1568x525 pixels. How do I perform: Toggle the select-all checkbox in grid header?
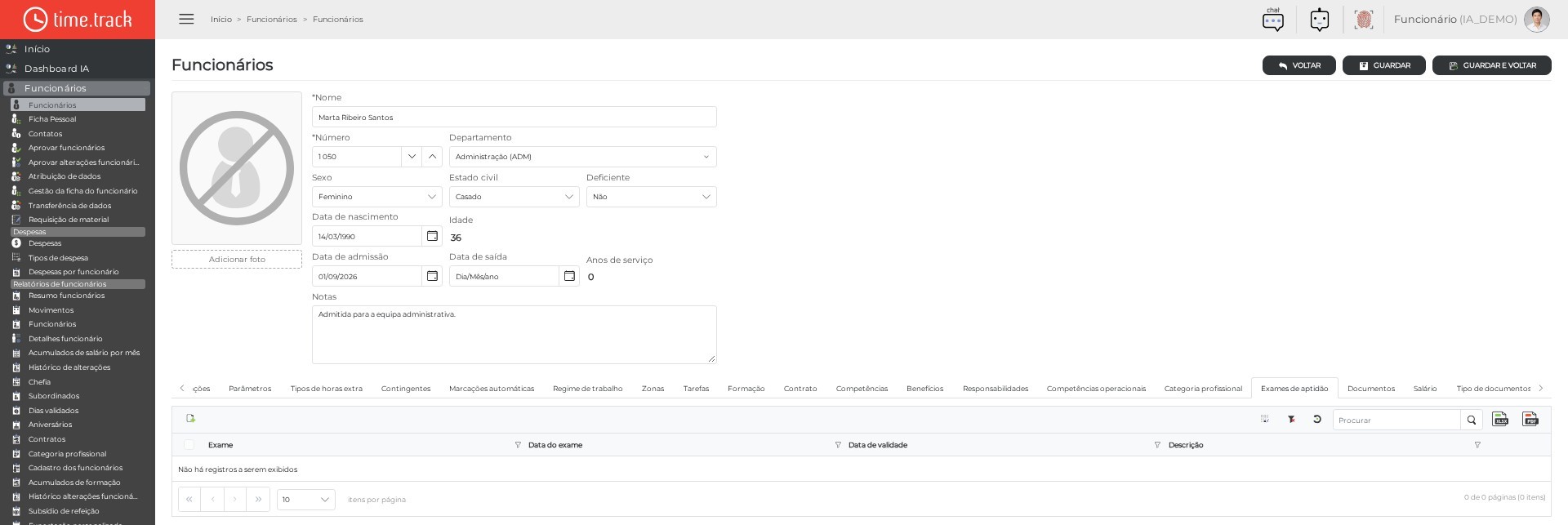tap(189, 445)
